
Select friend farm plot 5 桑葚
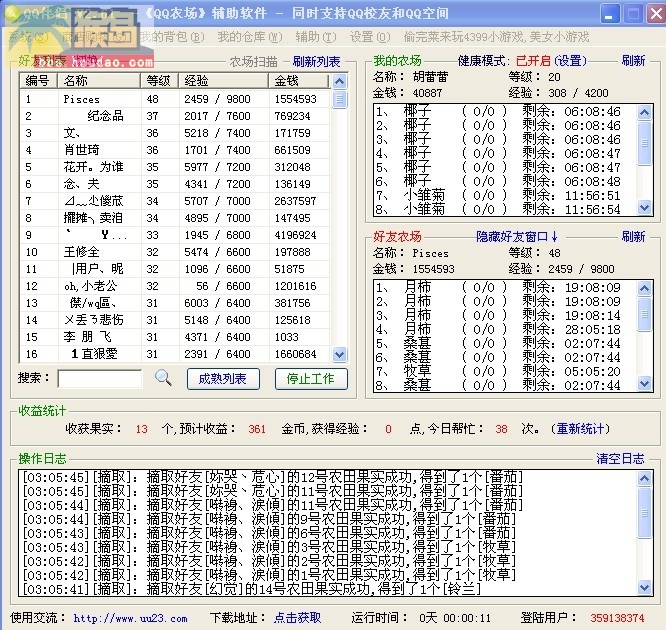pyautogui.click(x=505, y=343)
